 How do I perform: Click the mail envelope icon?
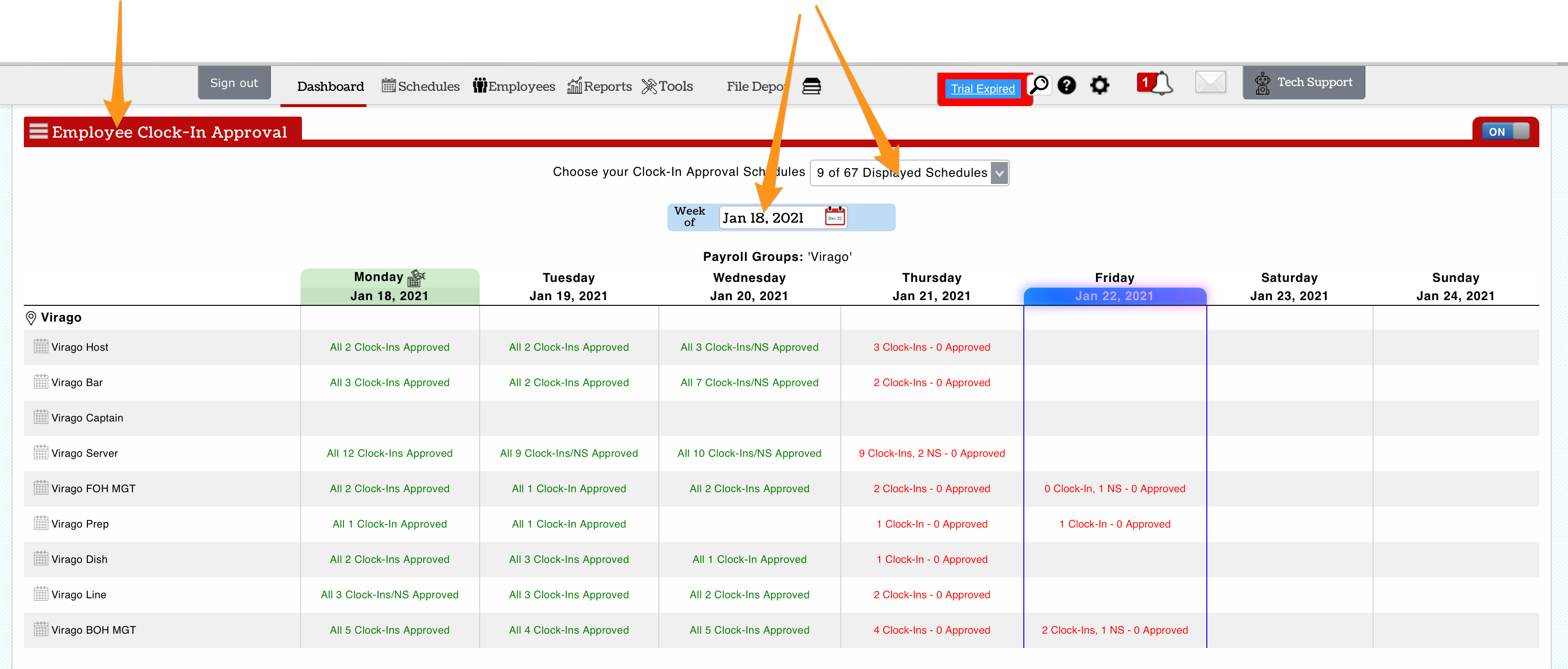click(1210, 82)
